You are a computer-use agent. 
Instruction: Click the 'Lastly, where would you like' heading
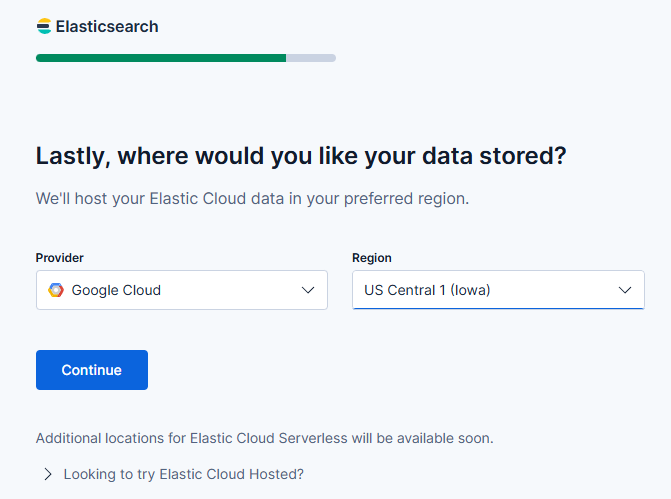[x=301, y=156]
